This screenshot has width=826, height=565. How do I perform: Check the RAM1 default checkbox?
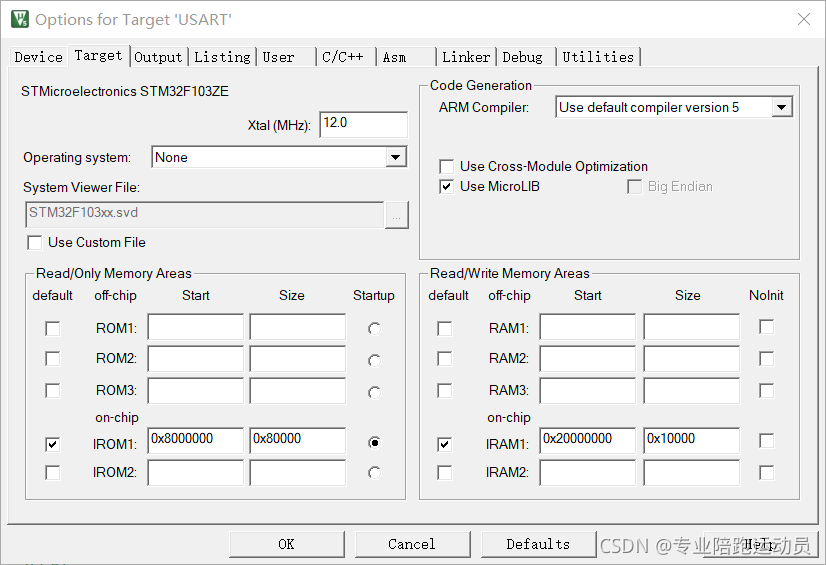coord(445,329)
